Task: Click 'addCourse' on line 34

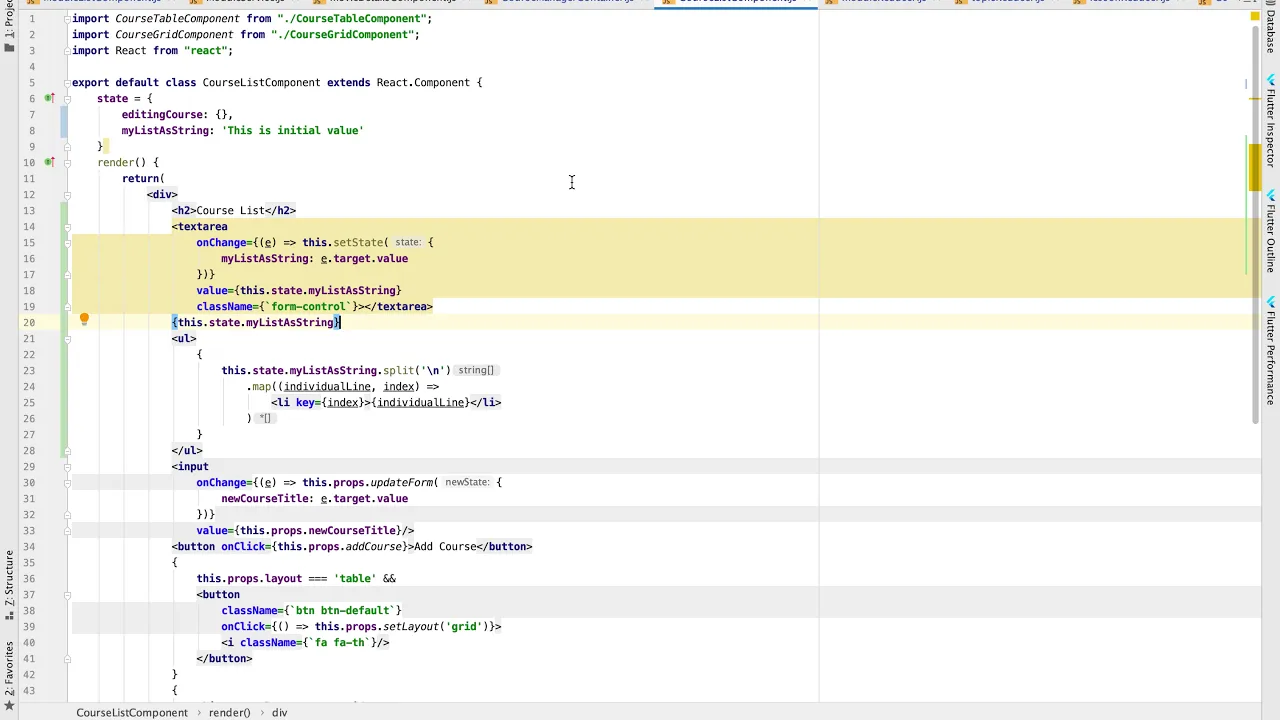Action: tap(376, 546)
